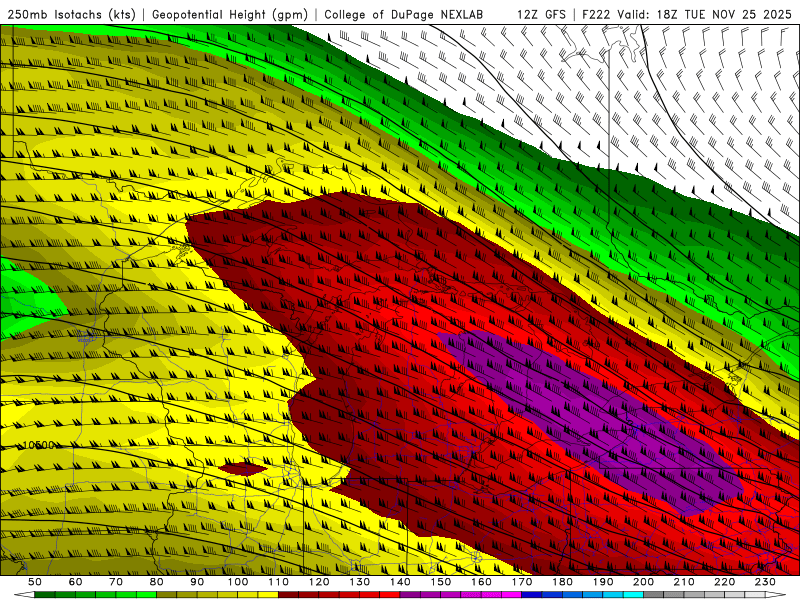Viewport: 800px width, 600px height.
Task: Click the '180' value on the color scale
Action: [563, 582]
